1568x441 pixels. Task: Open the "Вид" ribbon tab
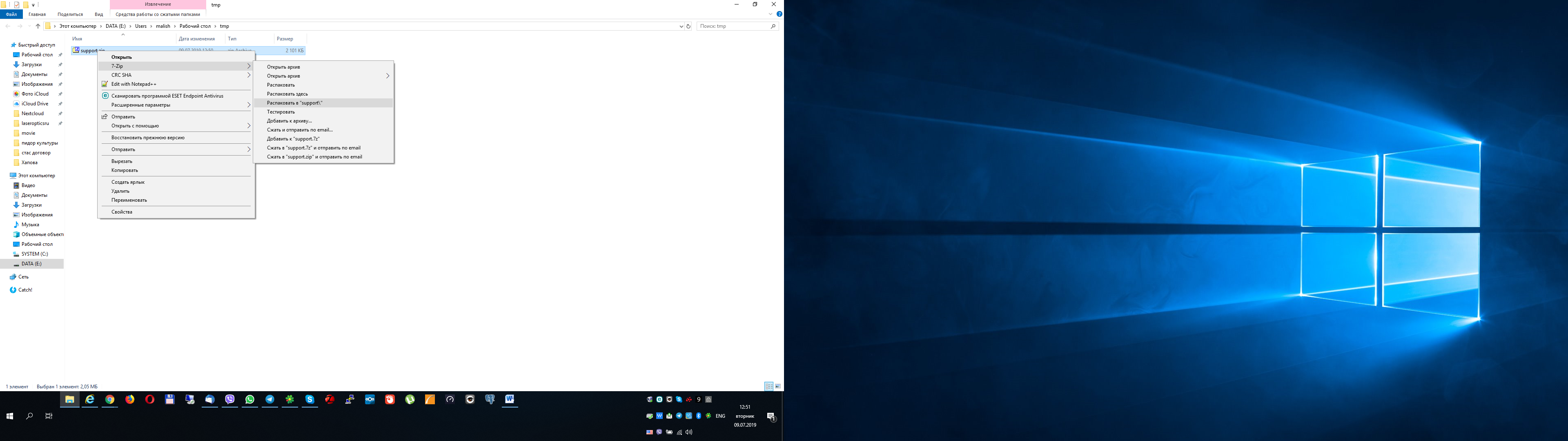click(98, 14)
